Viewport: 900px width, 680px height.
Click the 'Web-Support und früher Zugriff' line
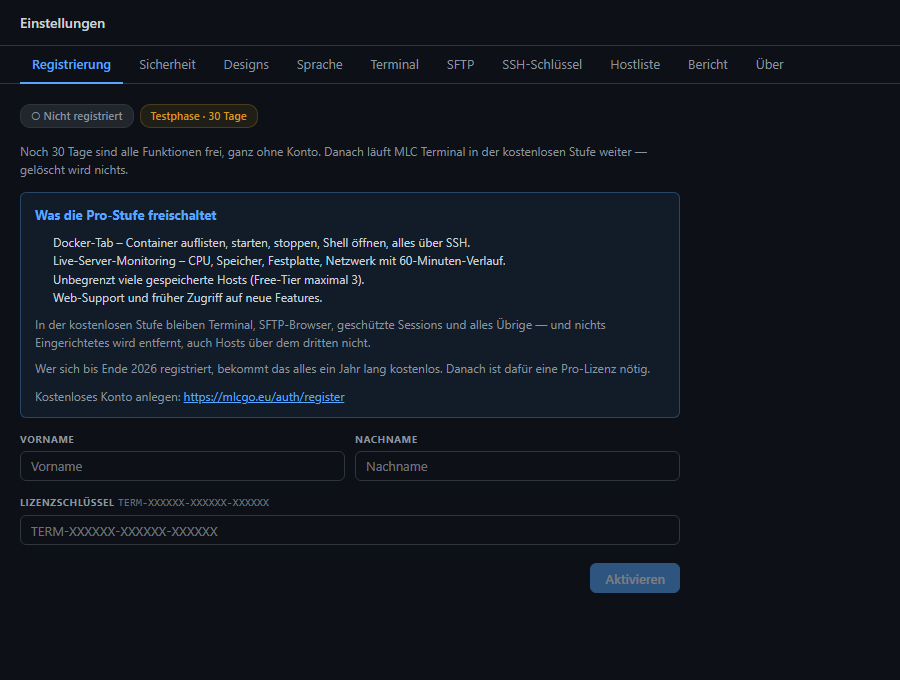click(x=188, y=298)
